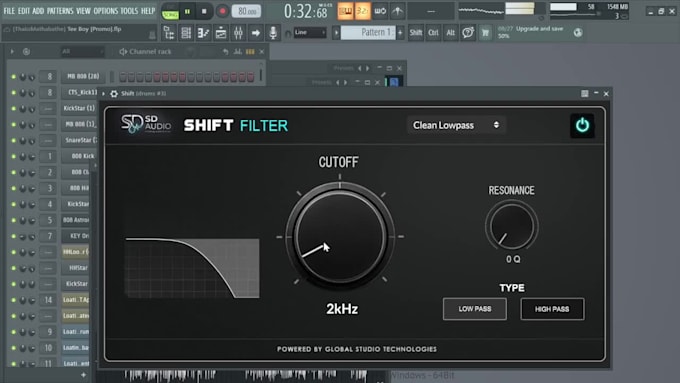Click the channel rack undo arrow icon
Viewport: 680px width, 383px height.
[x=225, y=52]
